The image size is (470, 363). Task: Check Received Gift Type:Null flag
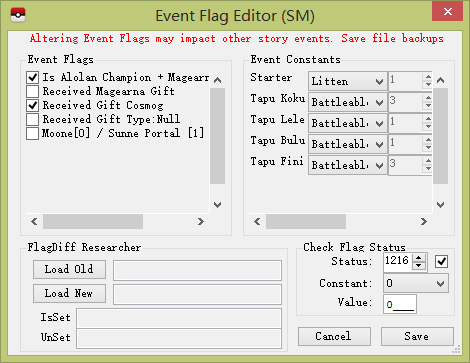(x=32, y=119)
